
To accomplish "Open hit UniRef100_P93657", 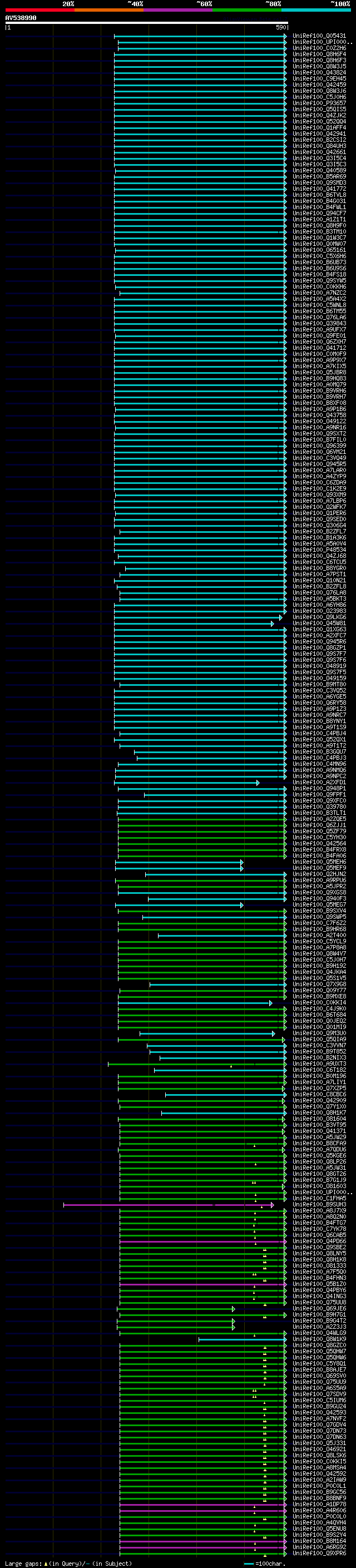I will coord(319,103).
